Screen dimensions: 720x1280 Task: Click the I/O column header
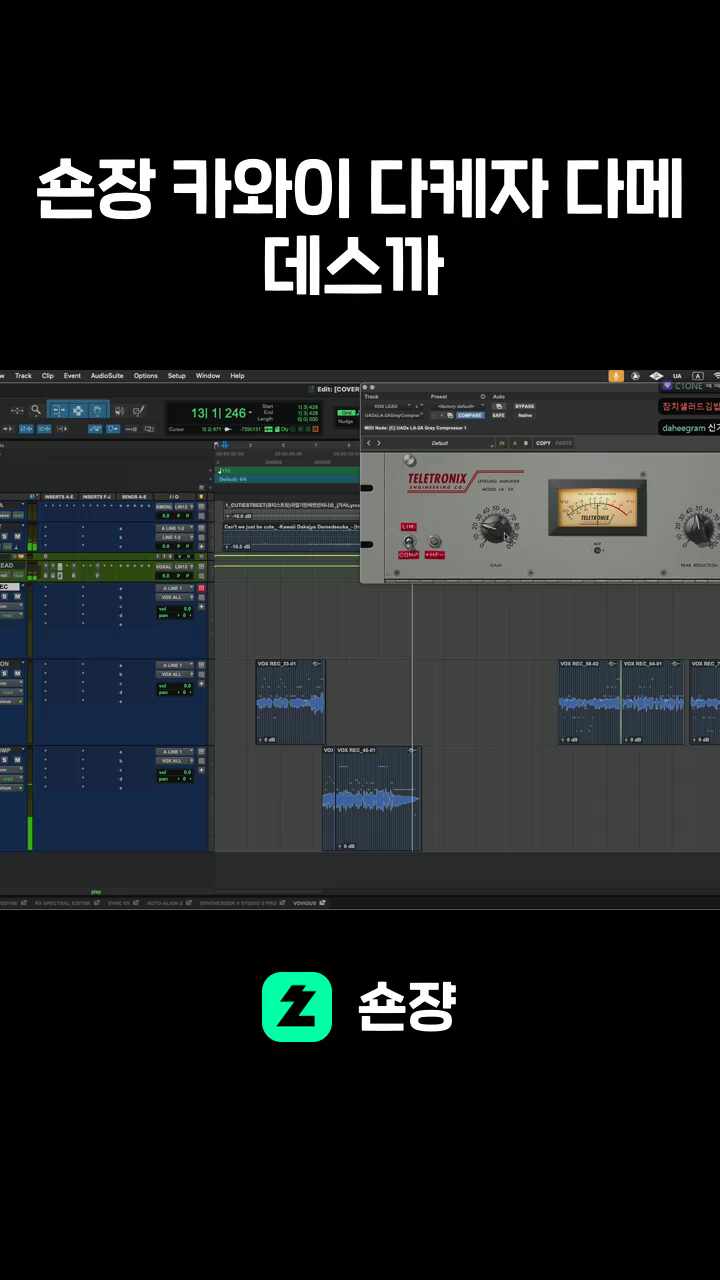(174, 496)
